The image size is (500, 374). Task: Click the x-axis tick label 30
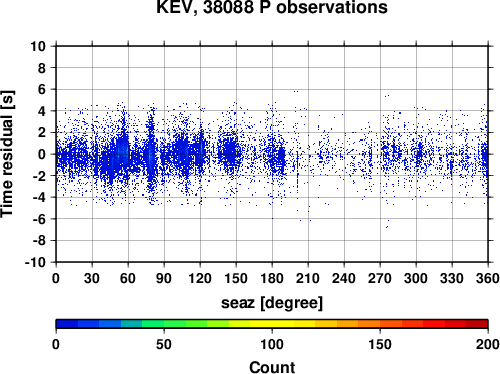(x=92, y=278)
